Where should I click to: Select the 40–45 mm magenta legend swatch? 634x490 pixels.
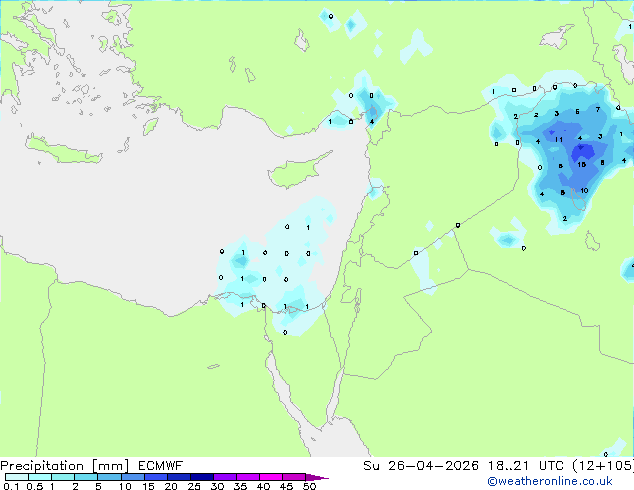tap(271, 477)
